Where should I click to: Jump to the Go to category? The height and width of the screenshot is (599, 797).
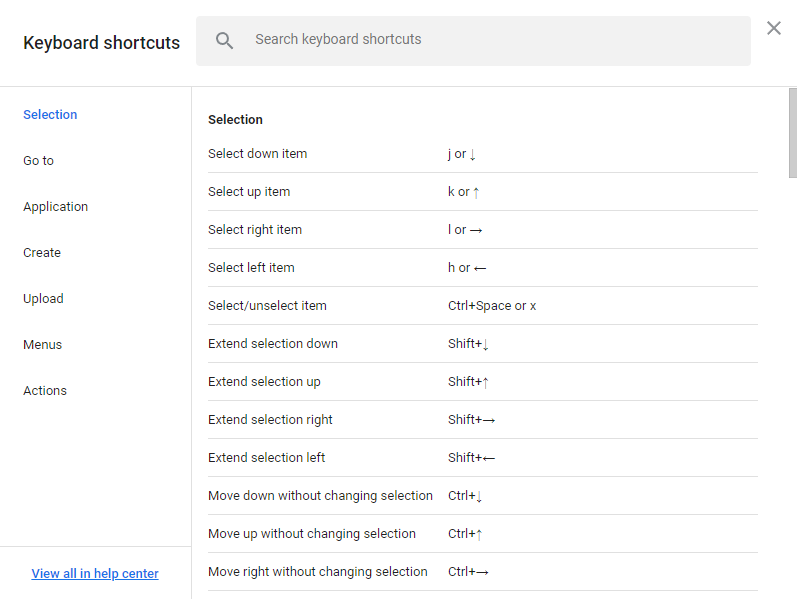[38, 161]
